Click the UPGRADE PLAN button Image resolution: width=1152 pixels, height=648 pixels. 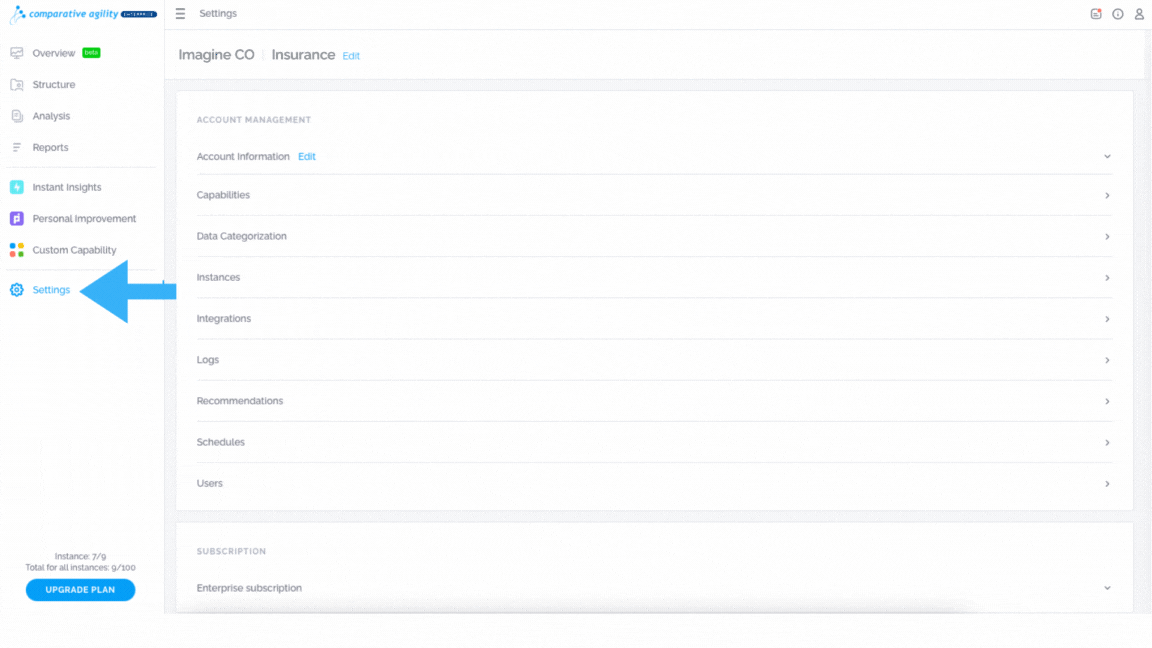(80, 590)
